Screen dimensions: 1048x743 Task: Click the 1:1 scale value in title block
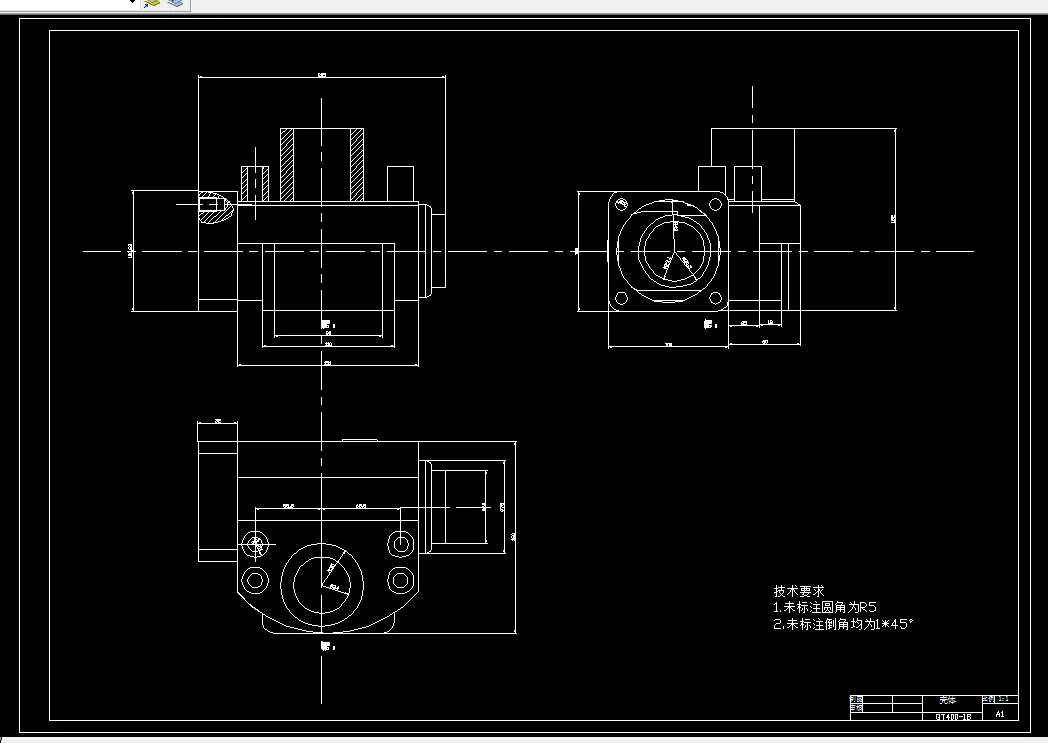pos(1003,699)
